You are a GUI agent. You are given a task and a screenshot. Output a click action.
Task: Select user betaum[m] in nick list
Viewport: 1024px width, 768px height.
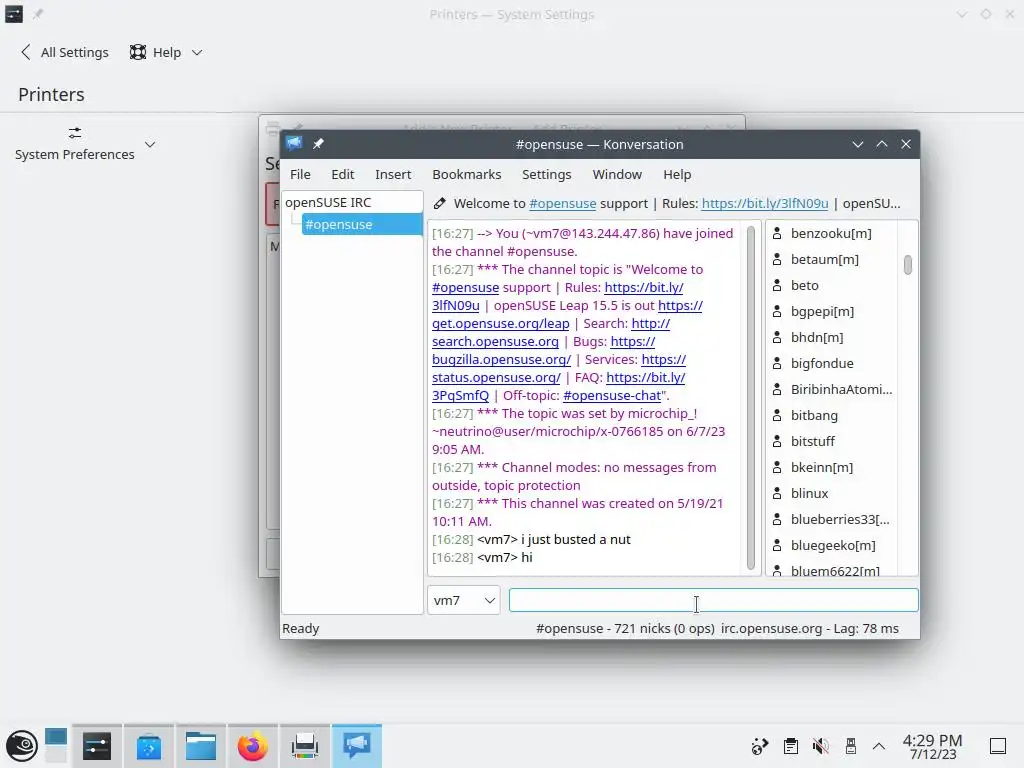(824, 259)
